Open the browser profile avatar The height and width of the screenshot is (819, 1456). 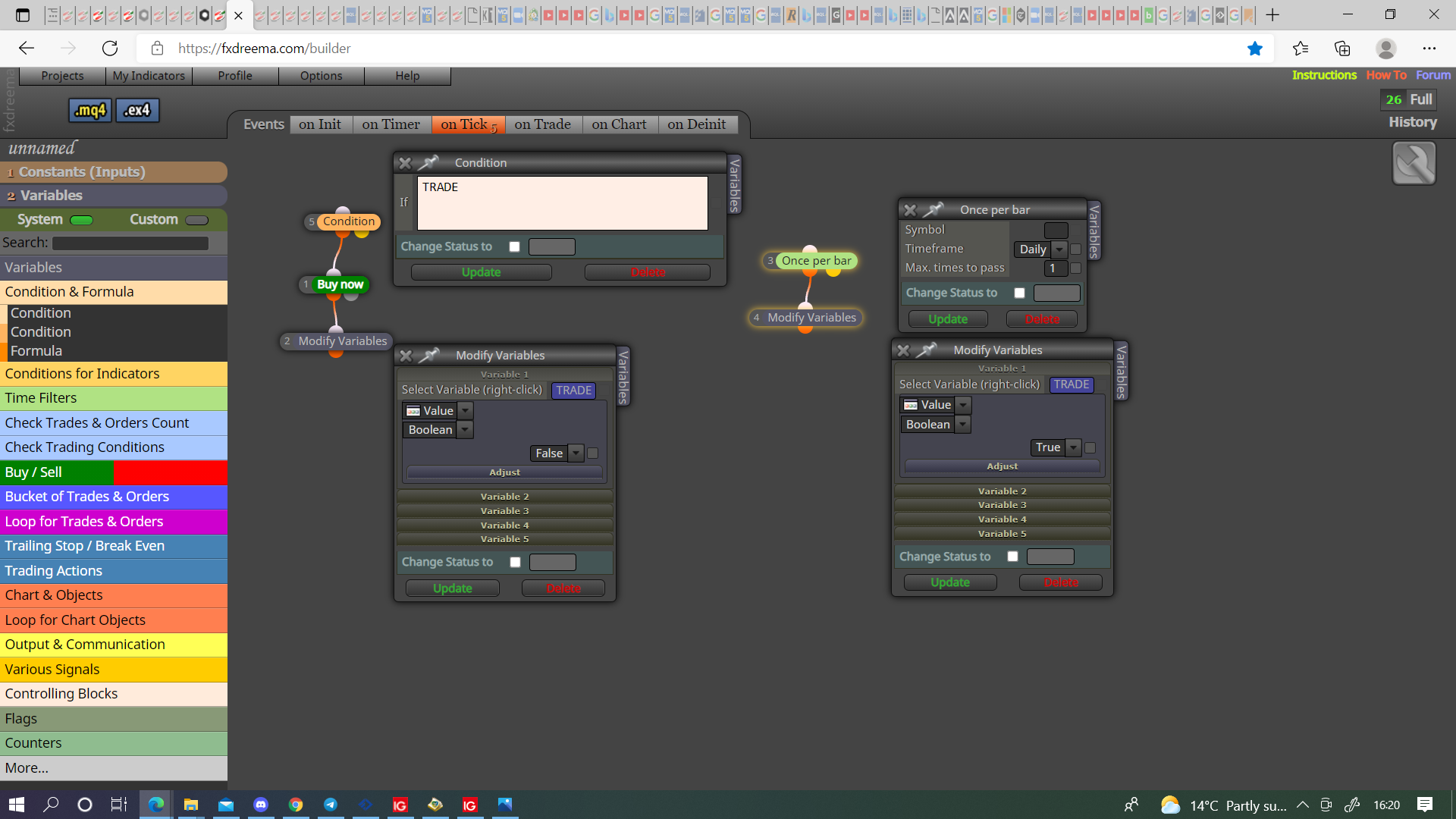click(1386, 49)
